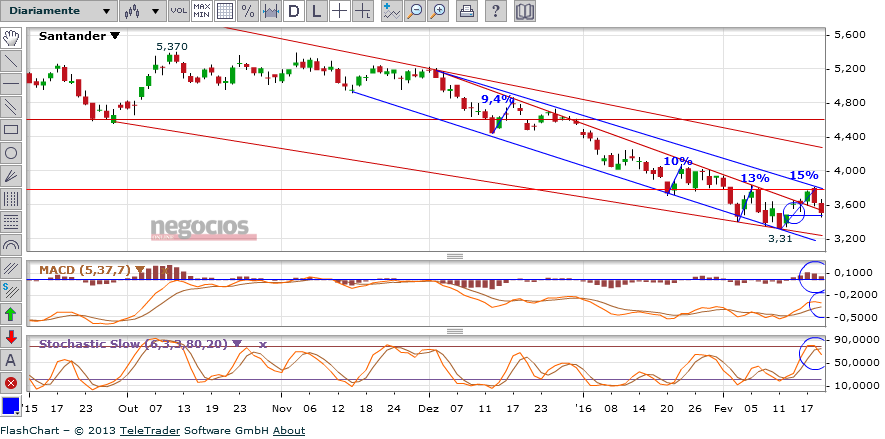The height and width of the screenshot is (439, 885).
Task: Click the 13% annotation
Action: (755, 178)
